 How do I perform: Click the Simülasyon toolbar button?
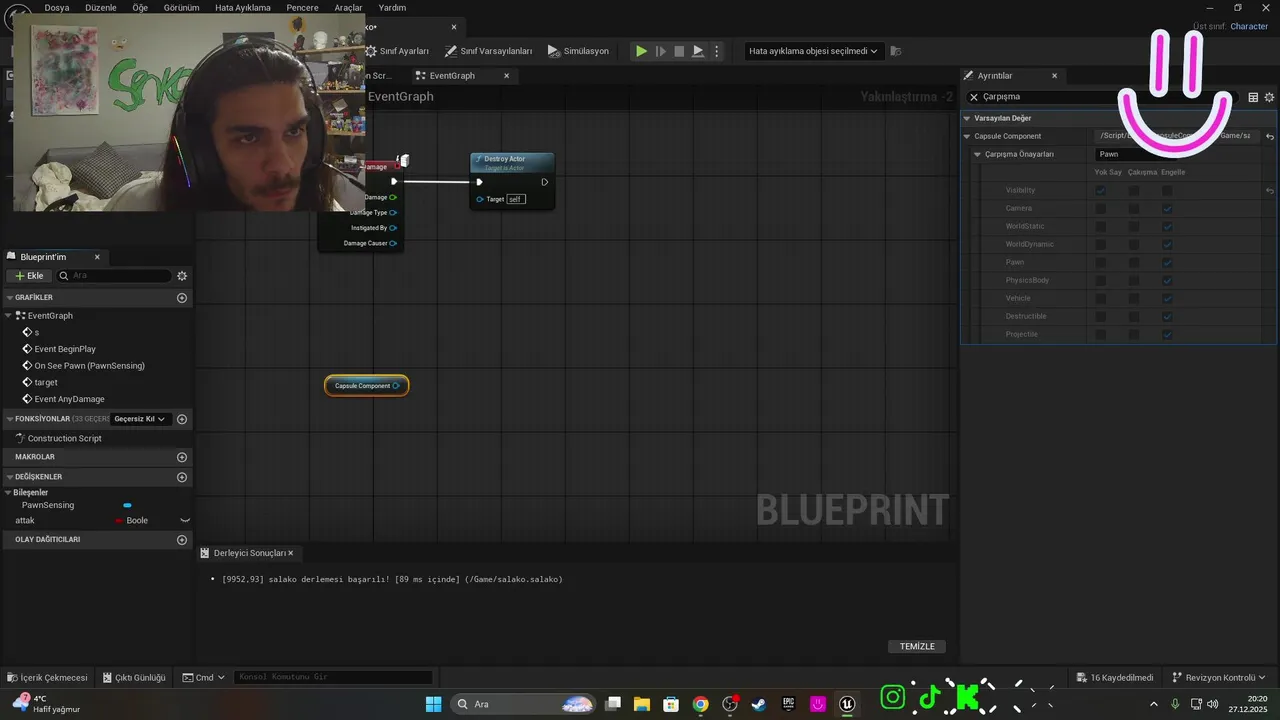(x=578, y=51)
